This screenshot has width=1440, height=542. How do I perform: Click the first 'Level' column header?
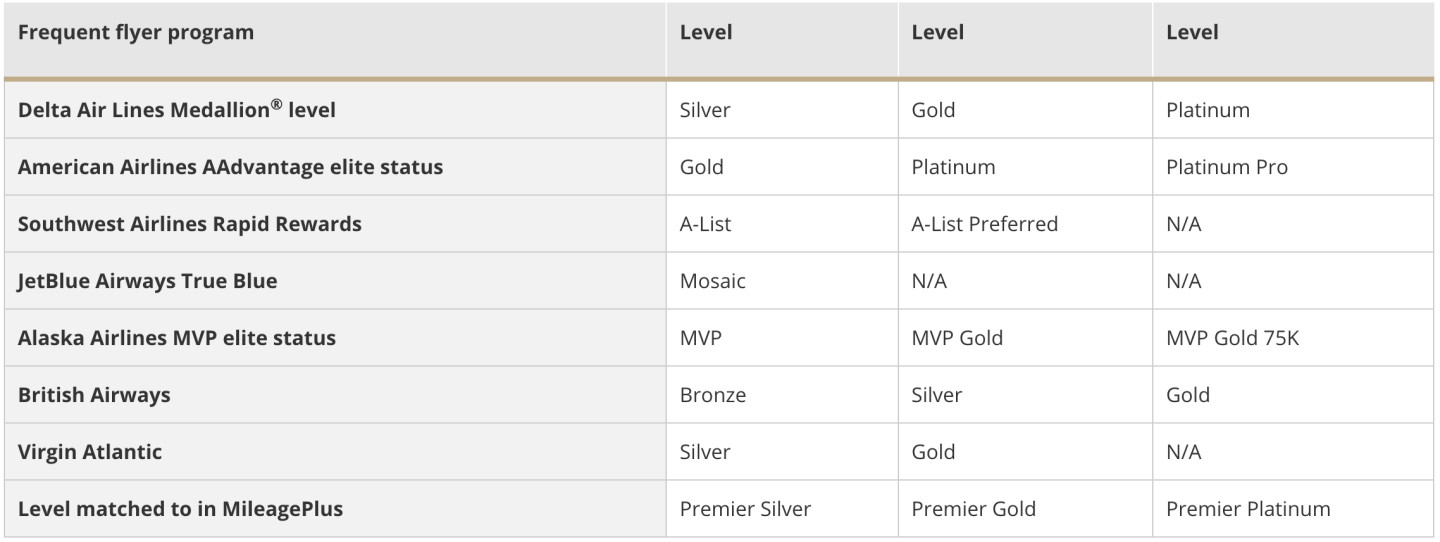point(706,32)
